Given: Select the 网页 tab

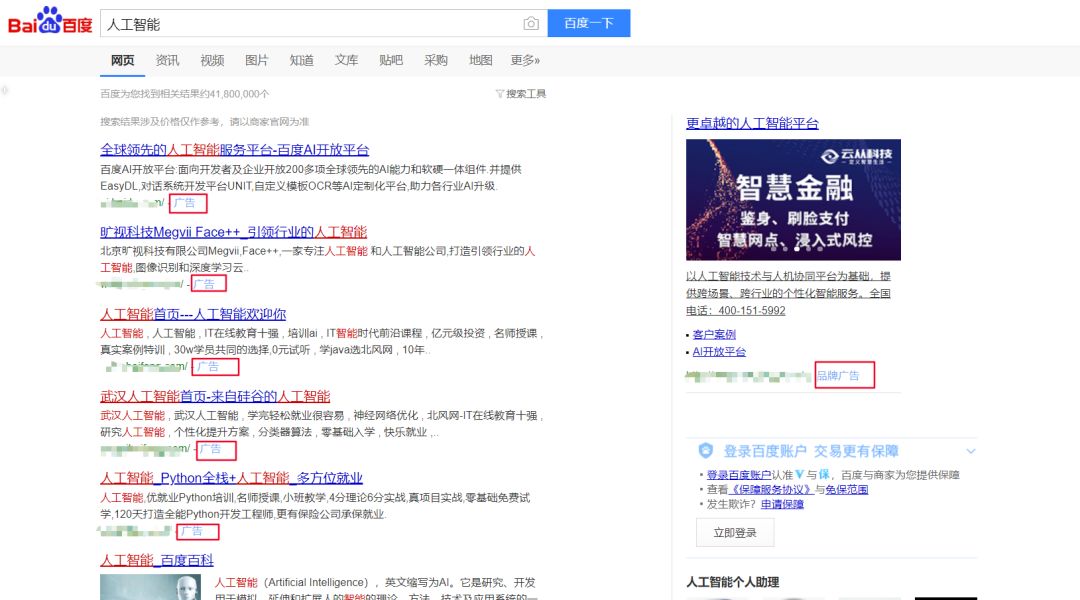Looking at the screenshot, I should click(121, 60).
